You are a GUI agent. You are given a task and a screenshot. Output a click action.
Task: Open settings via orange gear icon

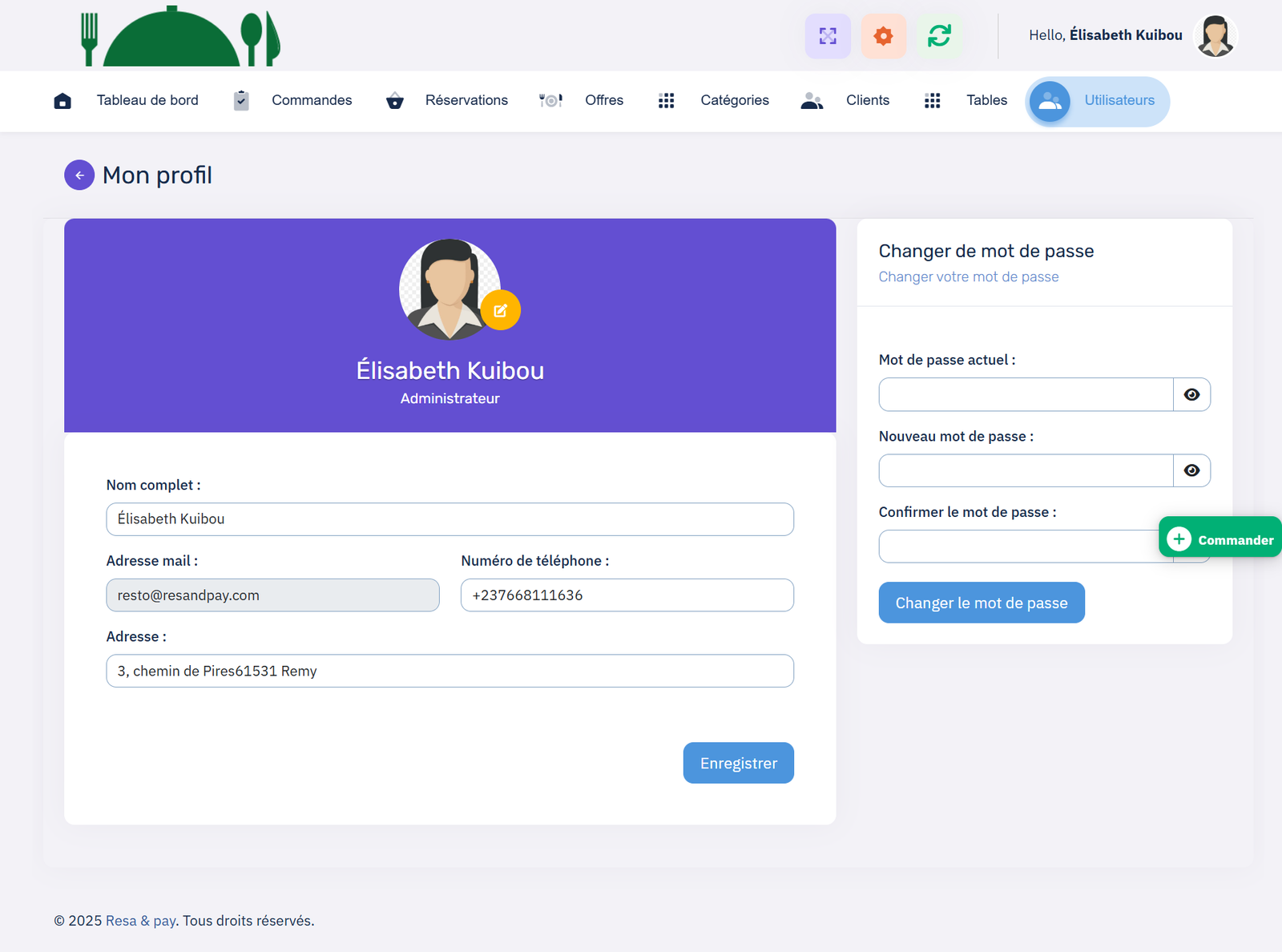click(x=883, y=36)
